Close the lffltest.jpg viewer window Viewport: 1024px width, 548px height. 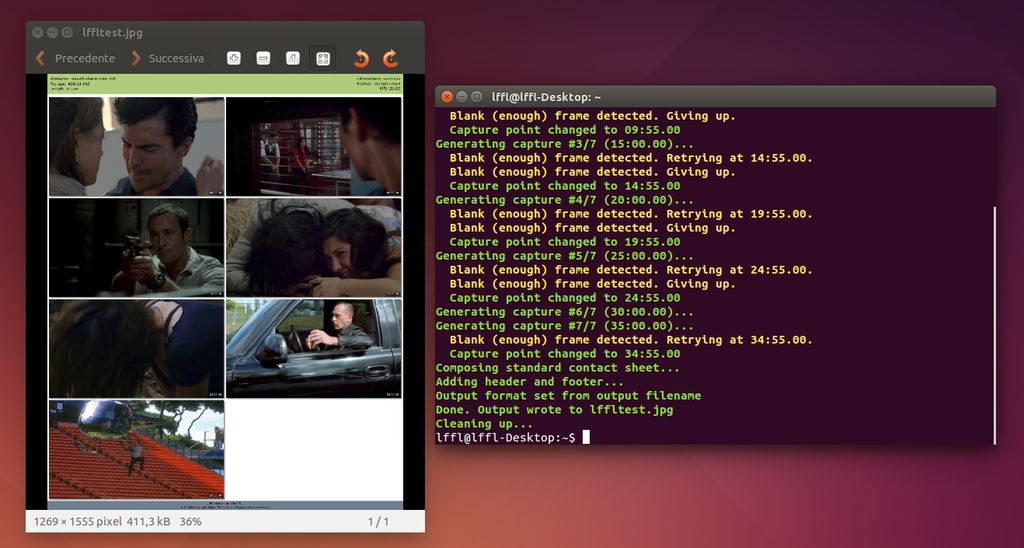[38, 32]
